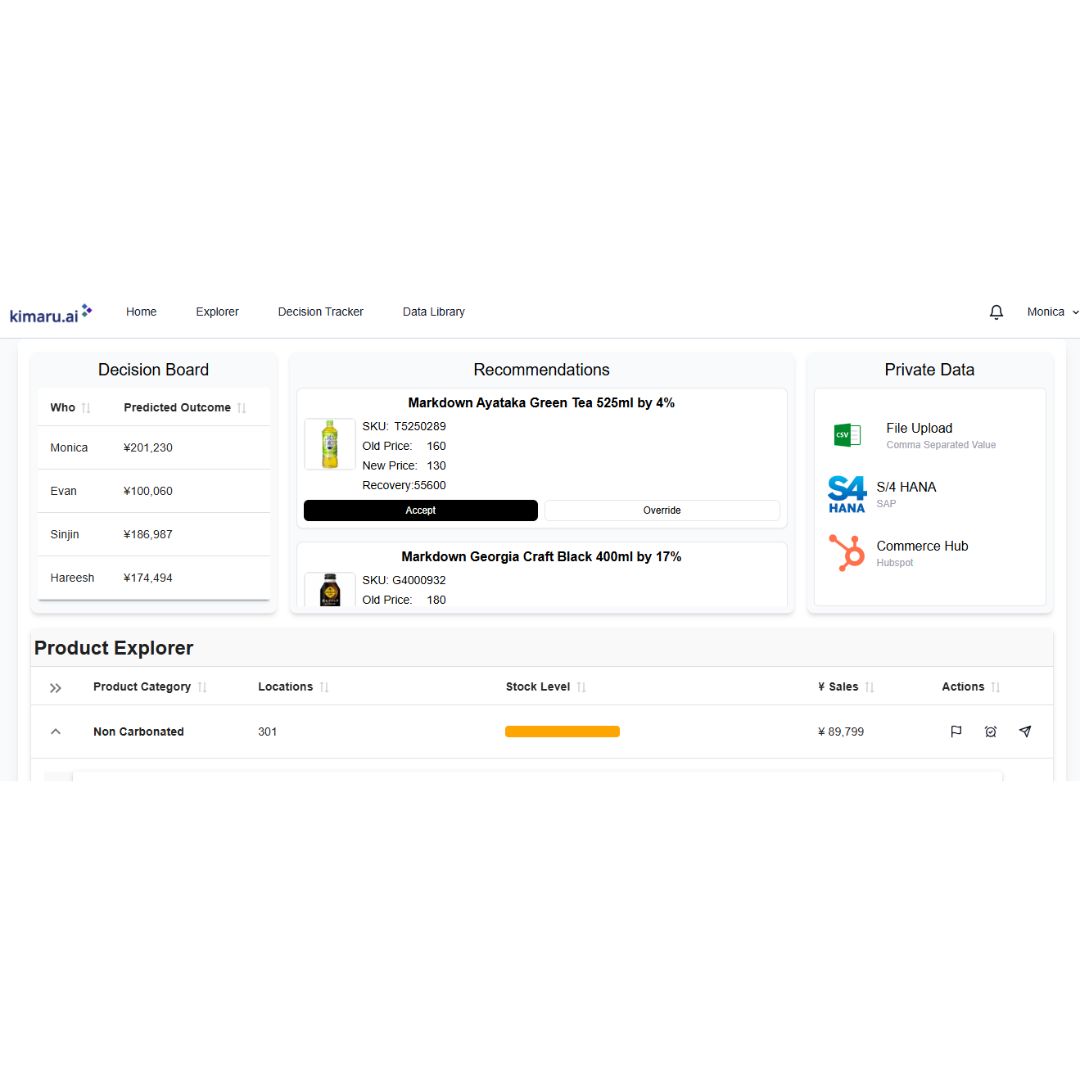Open notifications bell
This screenshot has height=1080, width=1080.
click(x=996, y=312)
